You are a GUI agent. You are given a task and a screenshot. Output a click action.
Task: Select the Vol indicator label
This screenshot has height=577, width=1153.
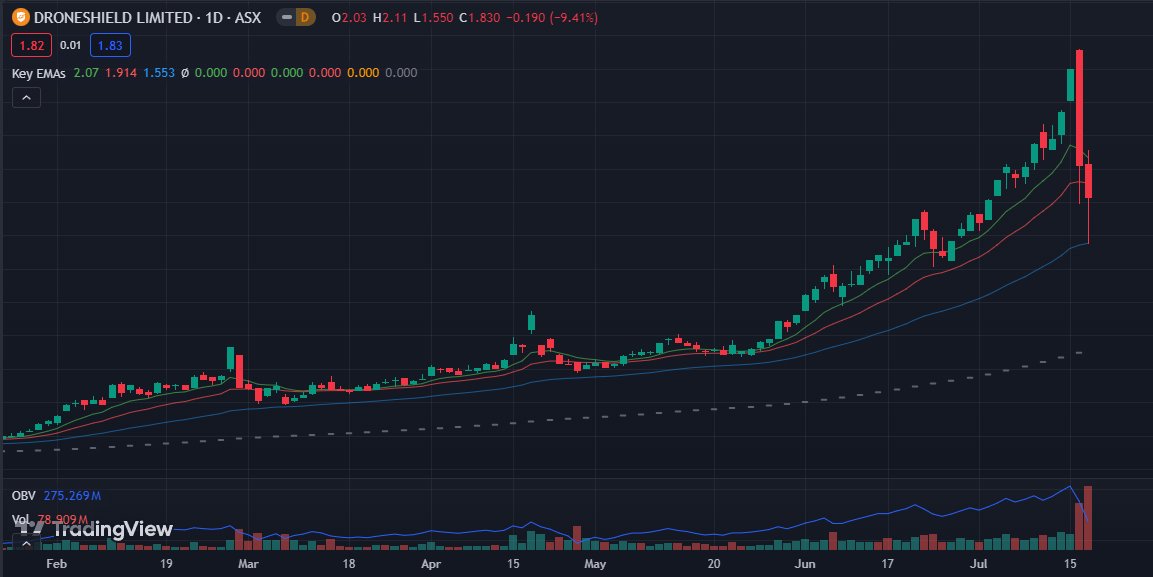[21, 520]
